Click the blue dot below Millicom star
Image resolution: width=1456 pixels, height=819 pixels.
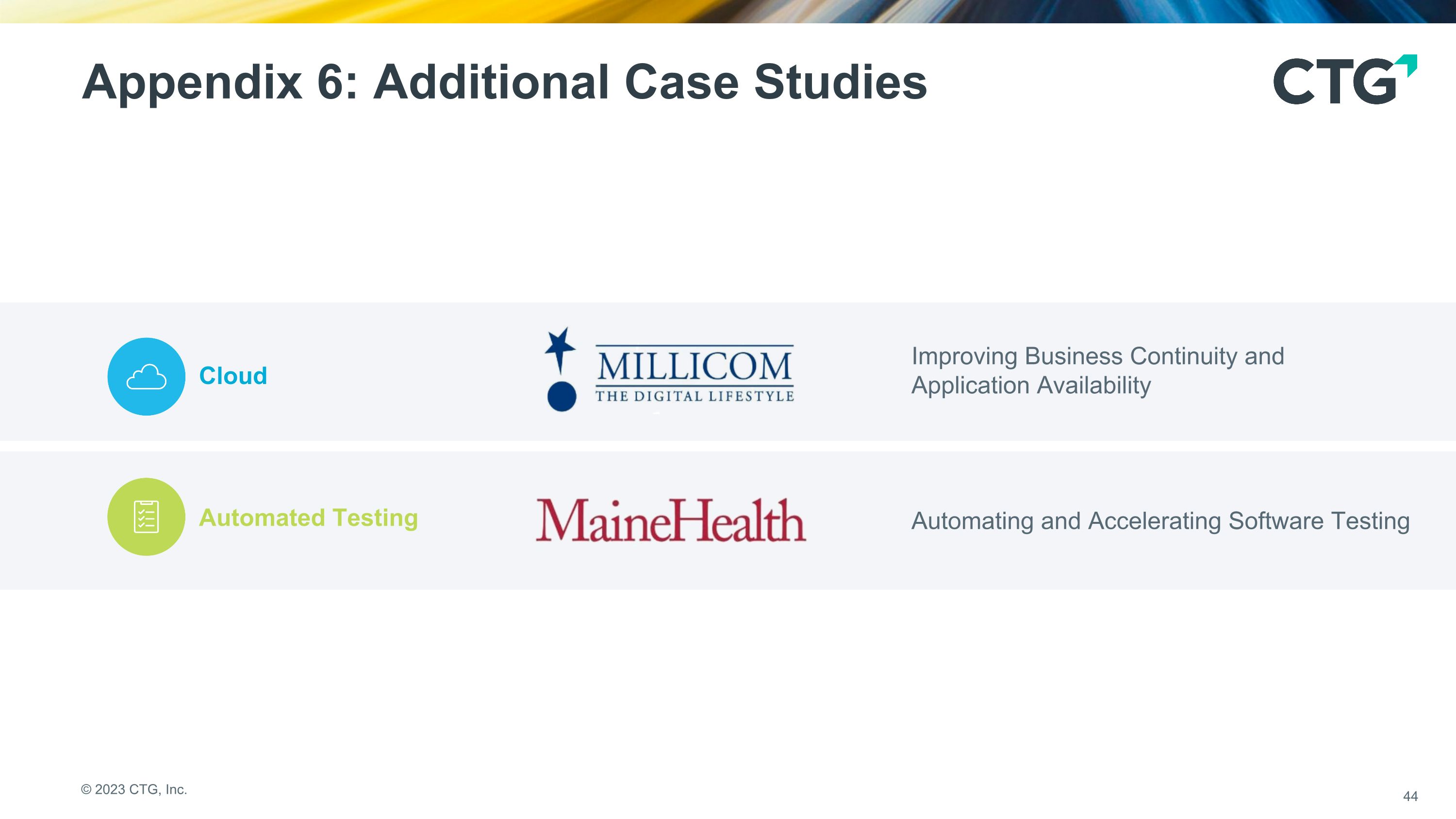[562, 396]
